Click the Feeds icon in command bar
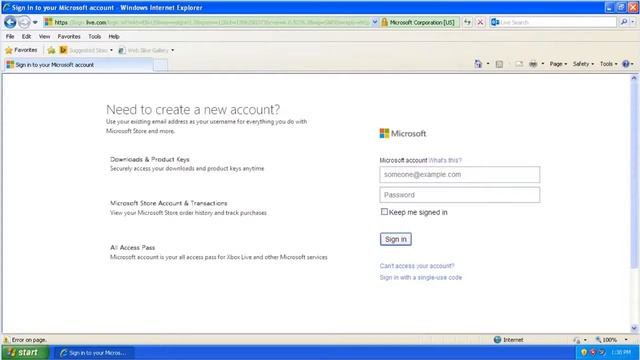Viewport: 640px width, 360px height. click(x=499, y=64)
